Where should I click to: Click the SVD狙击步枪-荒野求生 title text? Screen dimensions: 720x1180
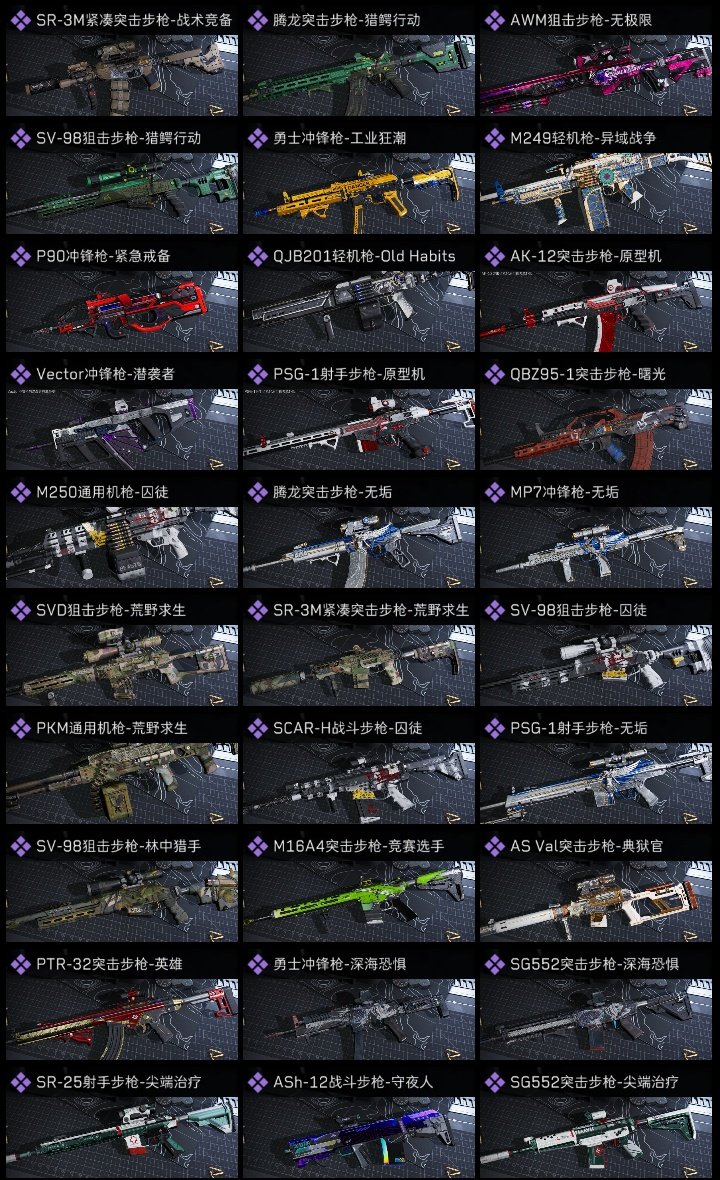(x=111, y=610)
